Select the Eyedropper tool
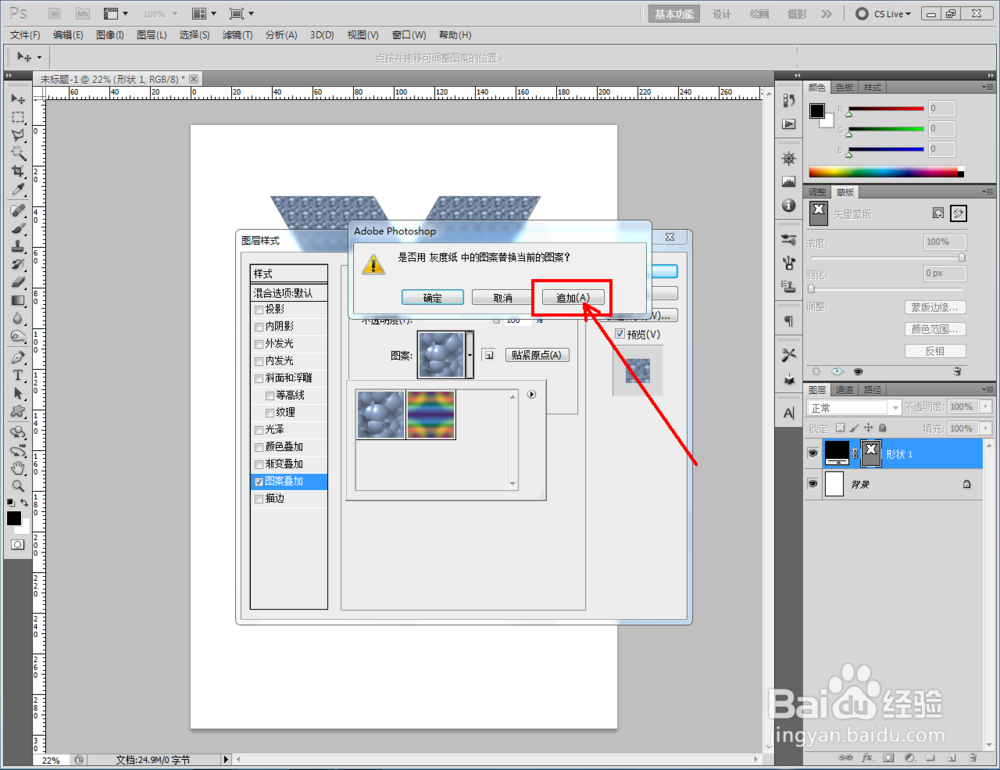1000x770 pixels. 18,189
